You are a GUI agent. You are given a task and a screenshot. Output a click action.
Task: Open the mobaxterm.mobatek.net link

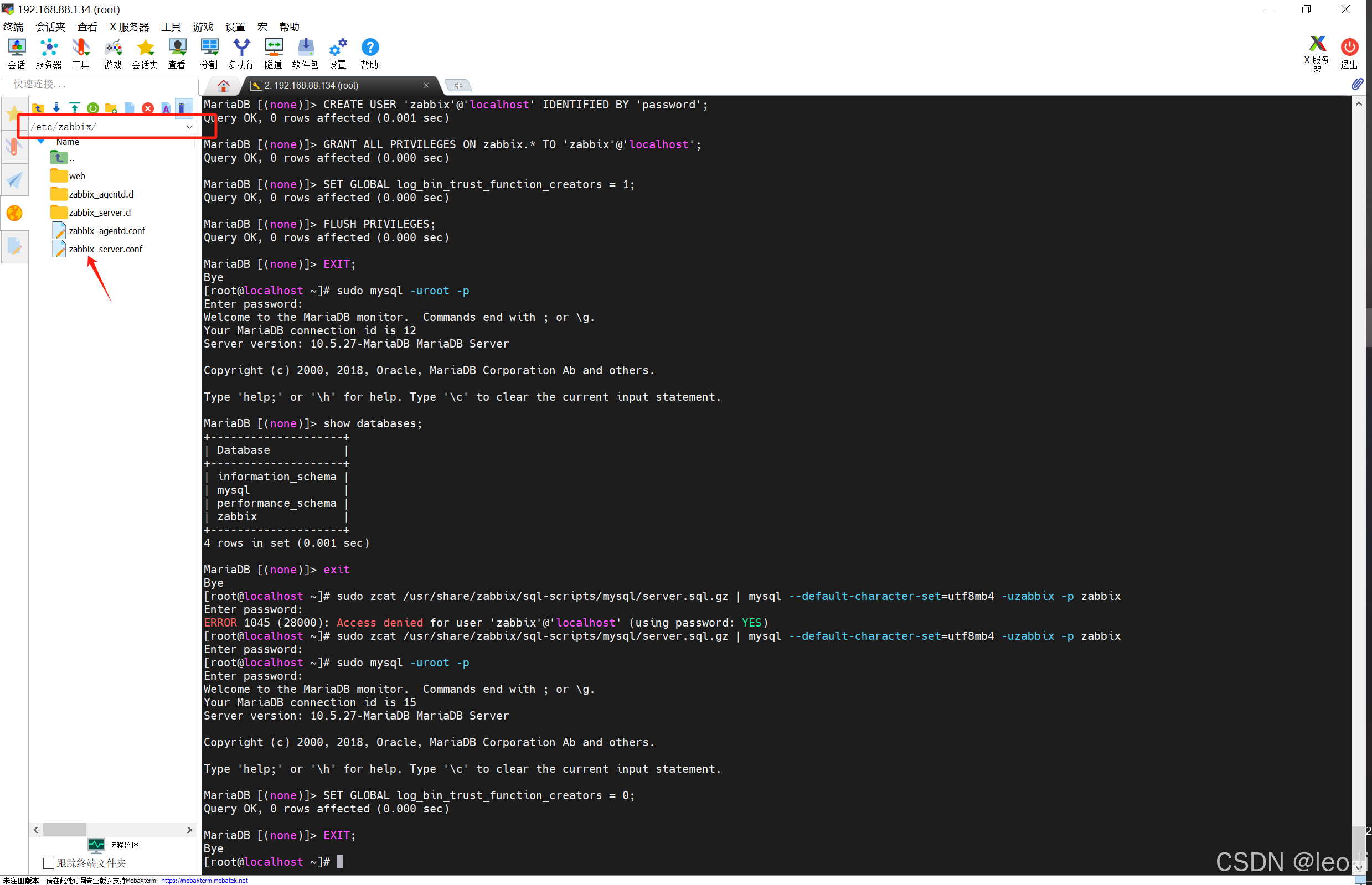click(204, 881)
